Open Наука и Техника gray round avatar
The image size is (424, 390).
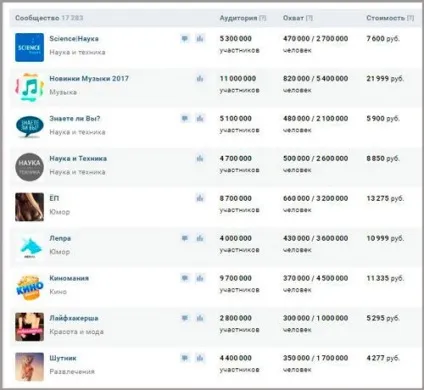29,167
